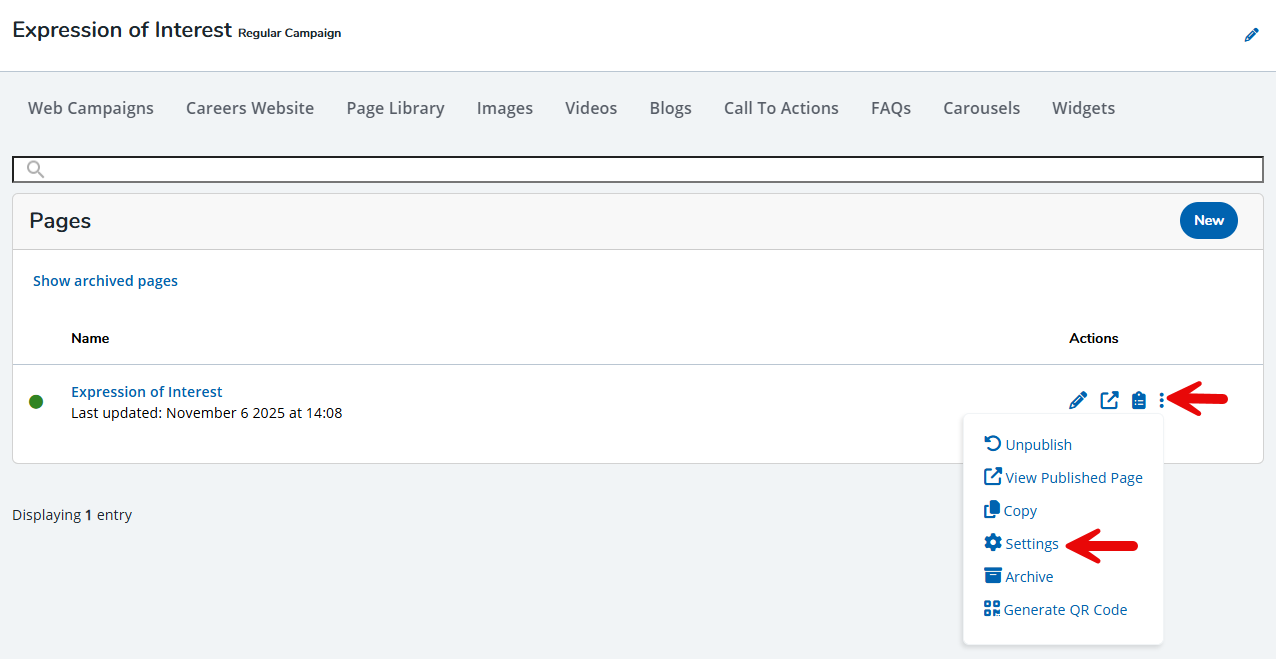Image resolution: width=1276 pixels, height=659 pixels.
Task: Click the campaign title edit pencil icon
Action: pyautogui.click(x=1251, y=35)
